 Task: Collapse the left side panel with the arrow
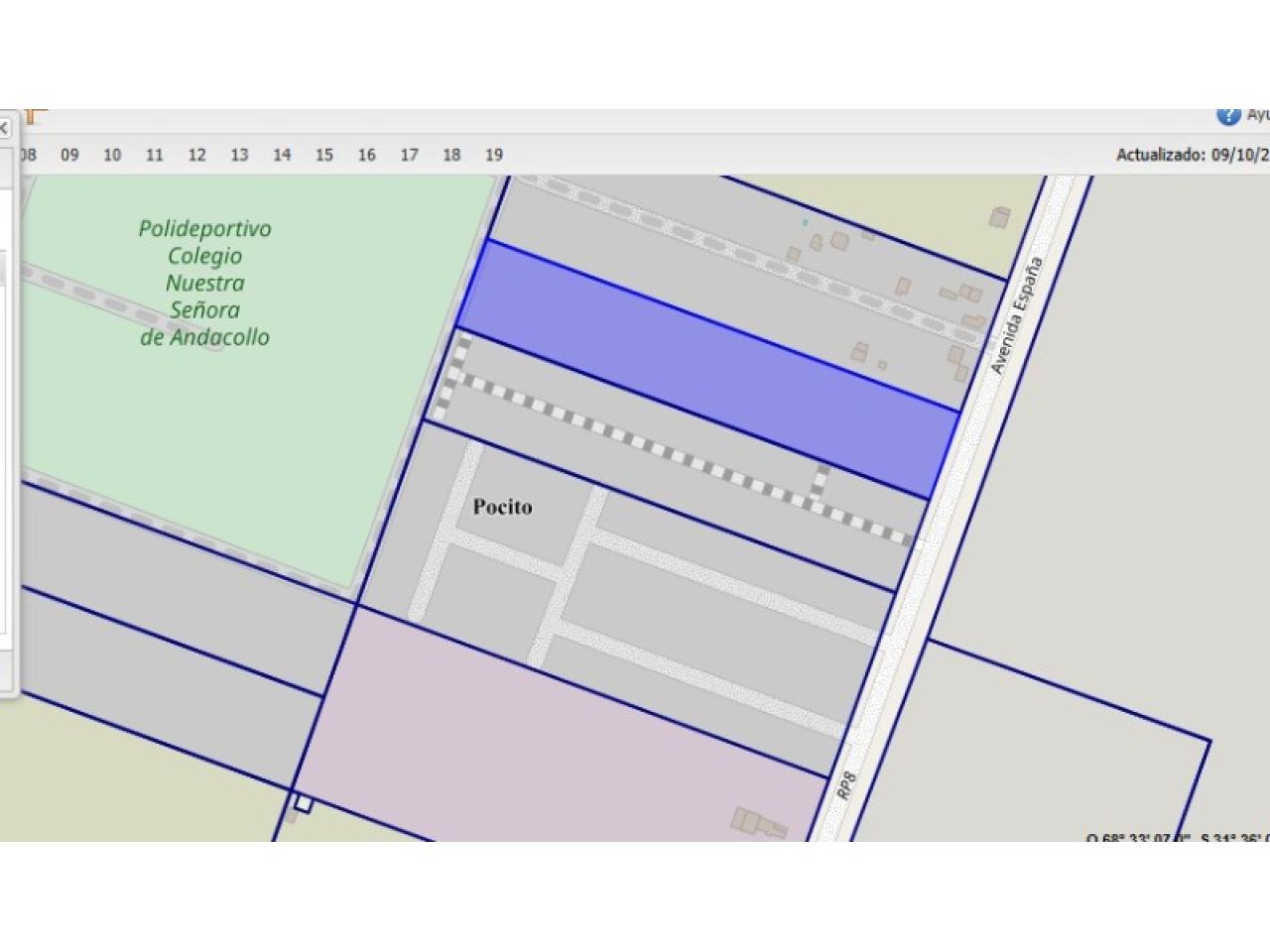pos(4,128)
